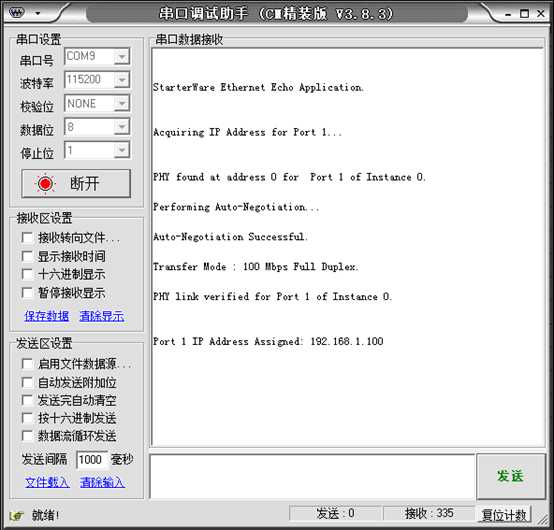Viewport: 554px width, 530px height.
Task: Enable 显示接收时间 checkbox
Action: 27,256
